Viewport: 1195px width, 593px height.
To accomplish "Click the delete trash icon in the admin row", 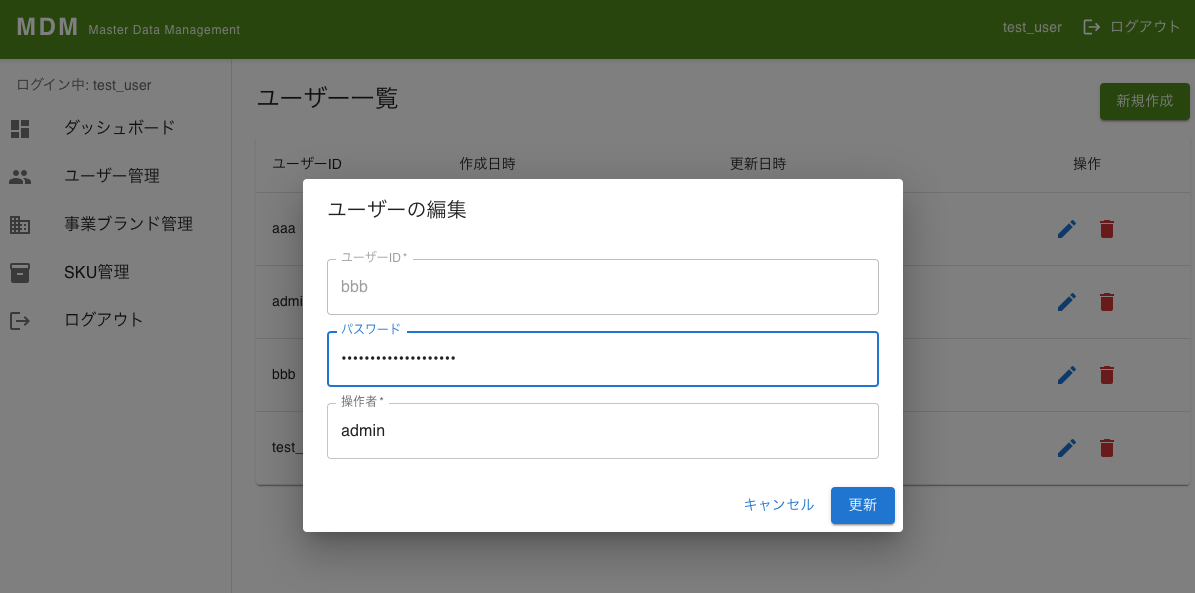I will [x=1107, y=302].
